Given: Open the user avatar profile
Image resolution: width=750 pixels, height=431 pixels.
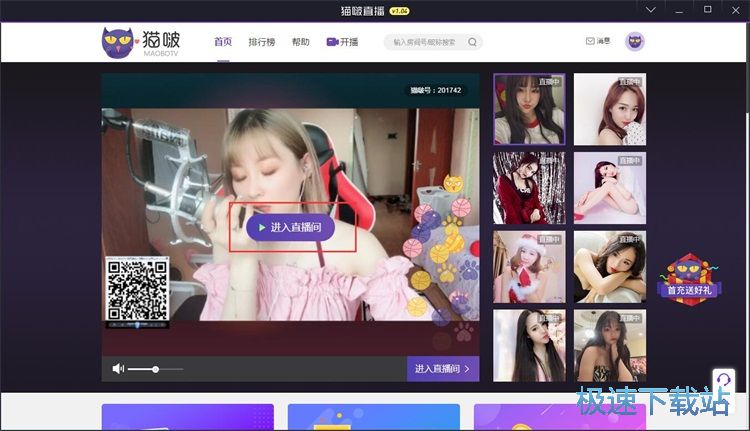Looking at the screenshot, I should (635, 42).
